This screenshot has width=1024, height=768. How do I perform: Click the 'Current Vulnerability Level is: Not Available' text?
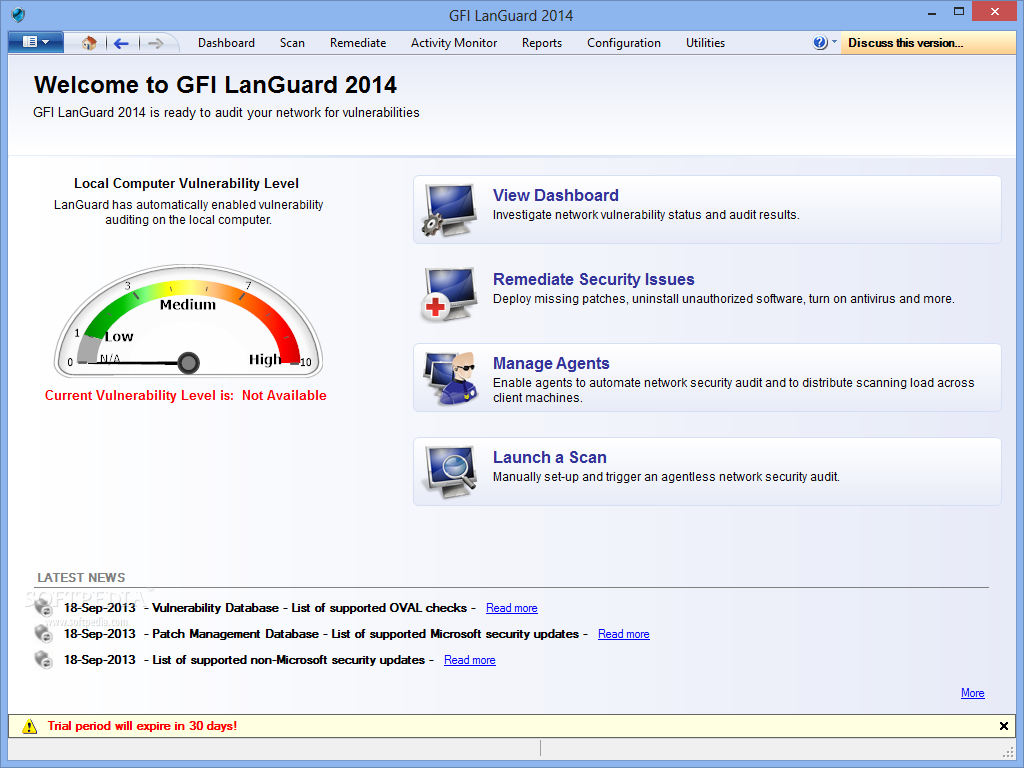185,395
